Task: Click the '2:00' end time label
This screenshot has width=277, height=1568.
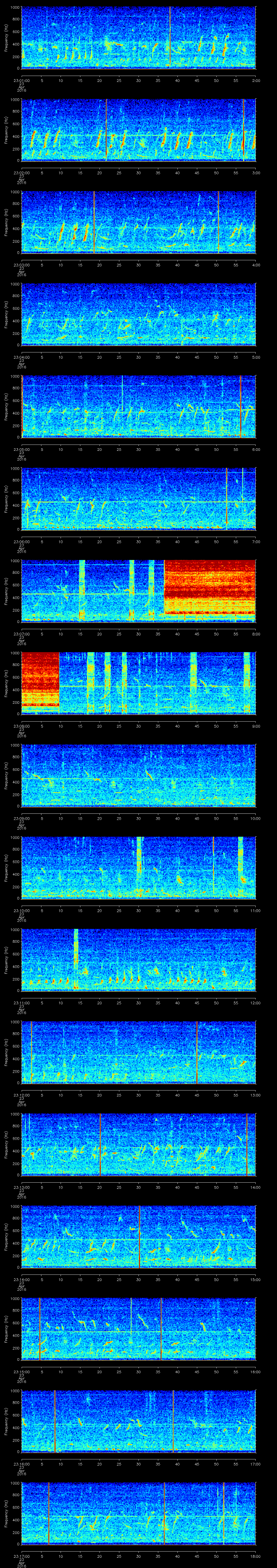Action: point(256,80)
